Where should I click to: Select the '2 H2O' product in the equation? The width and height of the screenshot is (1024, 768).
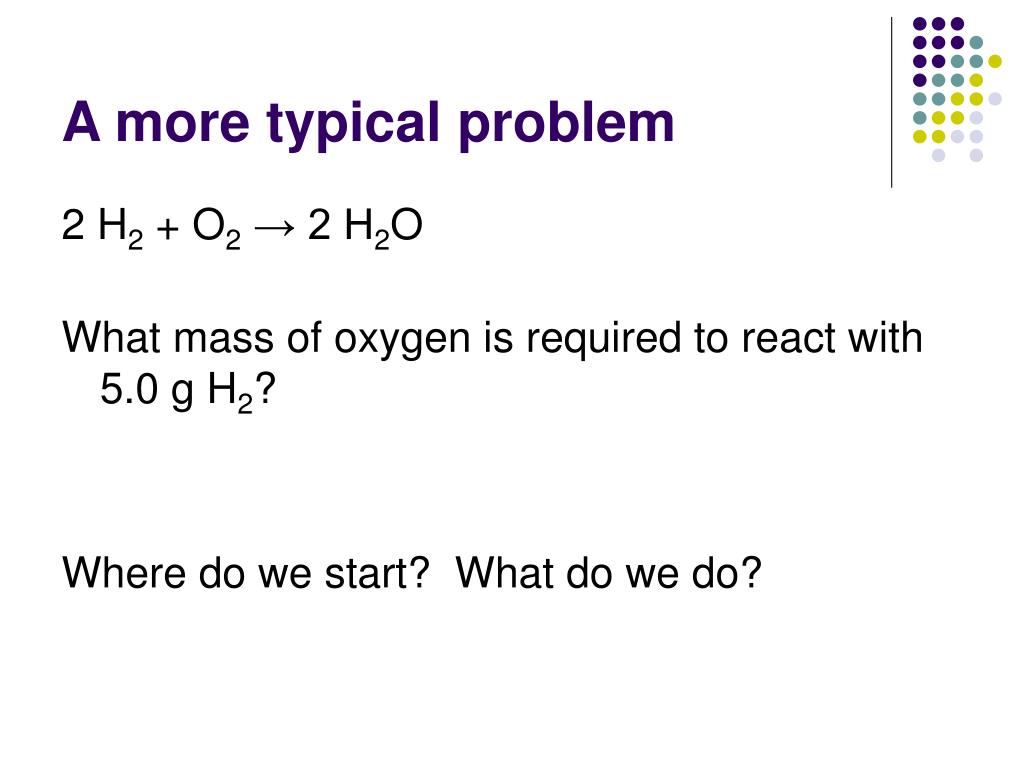(x=365, y=229)
